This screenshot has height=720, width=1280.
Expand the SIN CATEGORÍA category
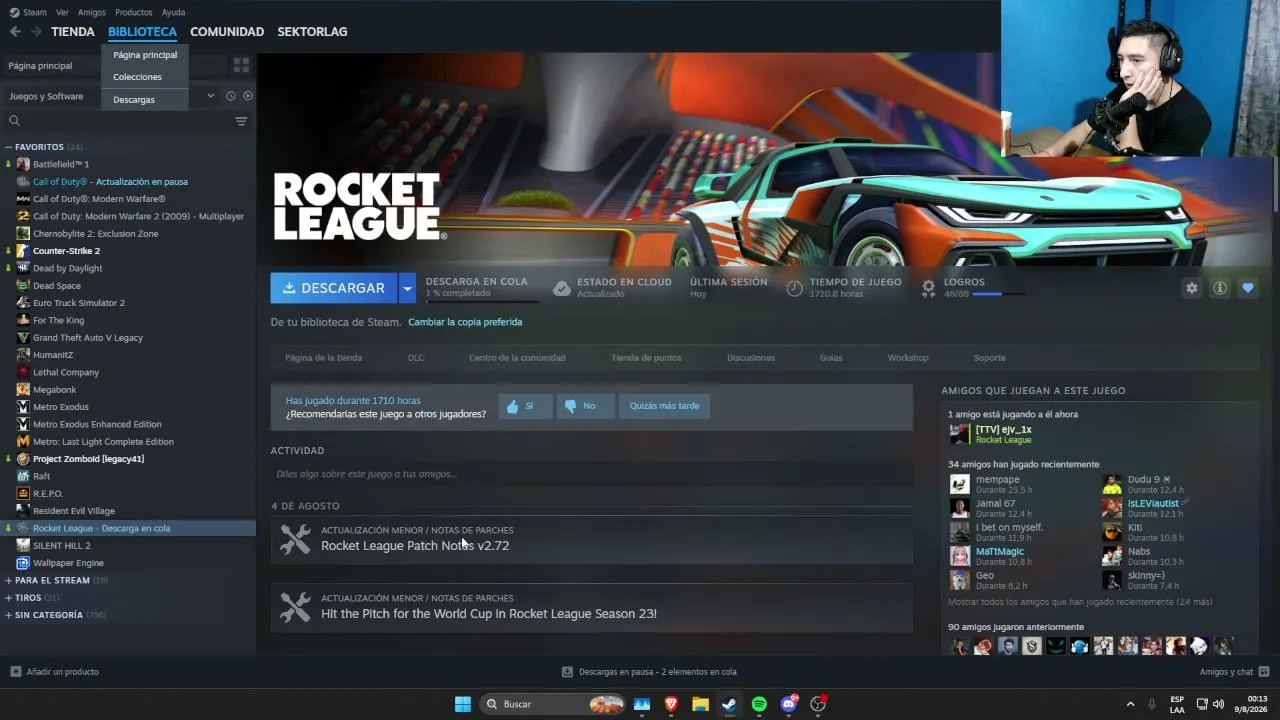point(8,615)
